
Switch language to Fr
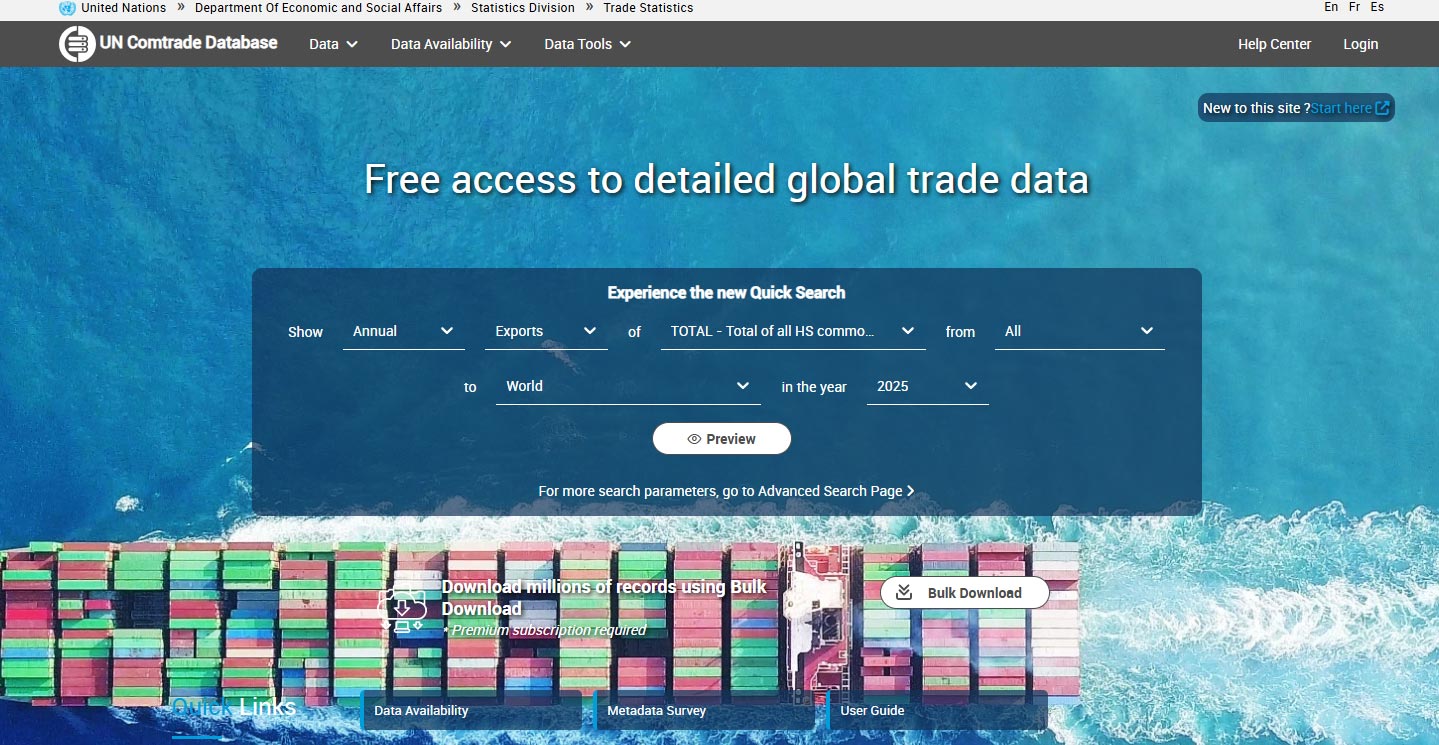pos(1355,7)
